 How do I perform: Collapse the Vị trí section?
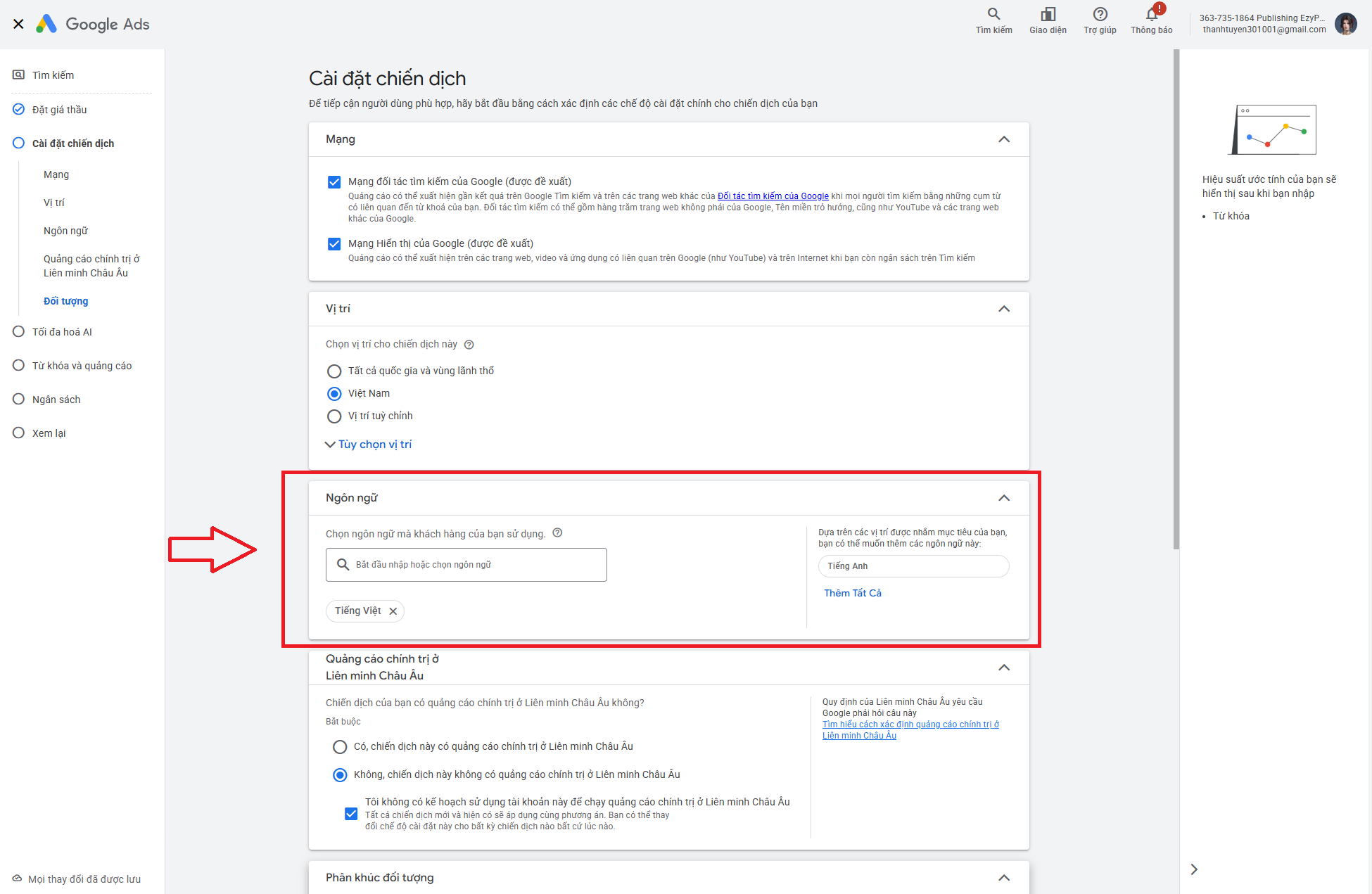click(1004, 309)
